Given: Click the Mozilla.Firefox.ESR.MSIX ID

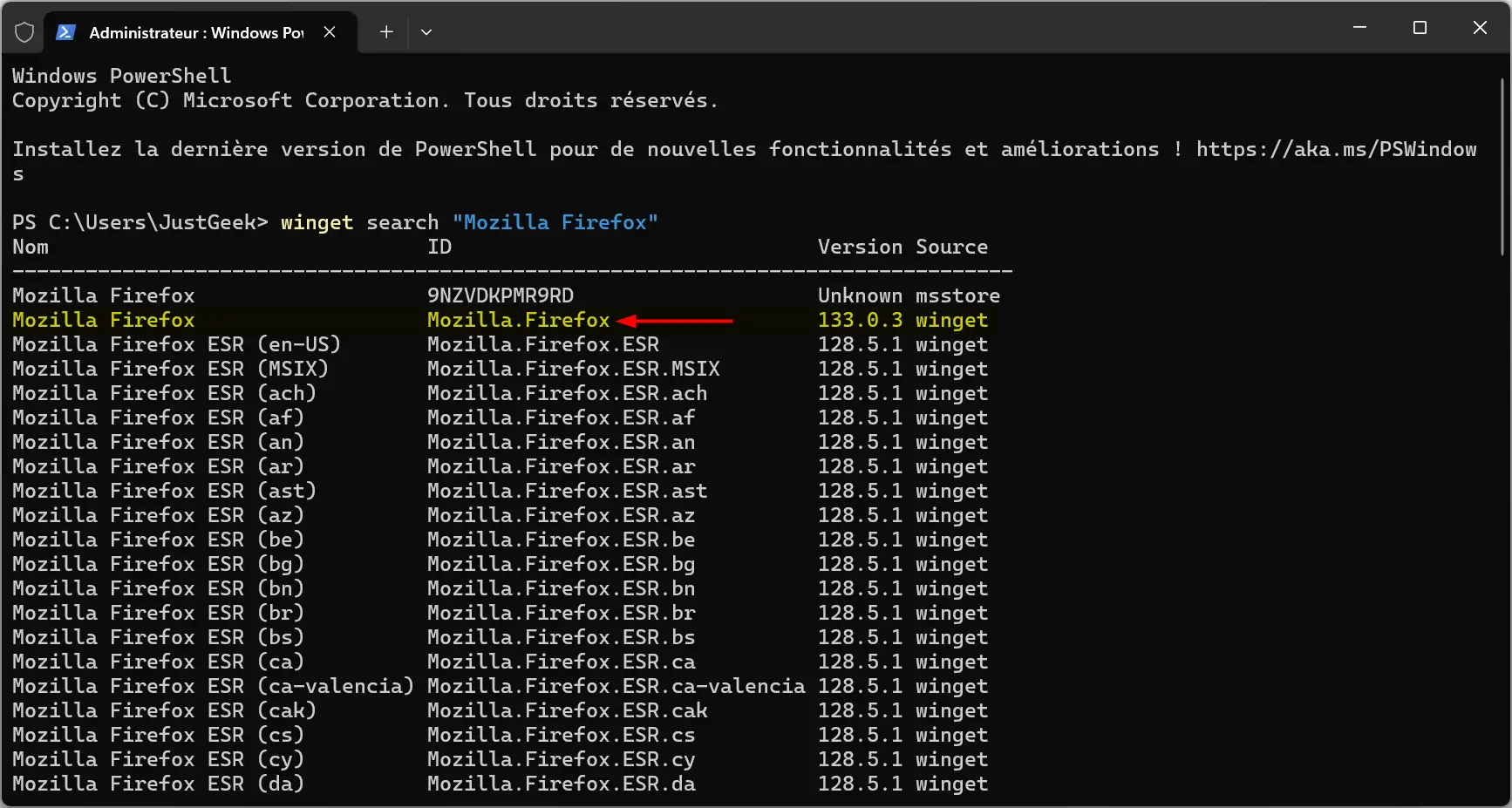Looking at the screenshot, I should [x=574, y=369].
